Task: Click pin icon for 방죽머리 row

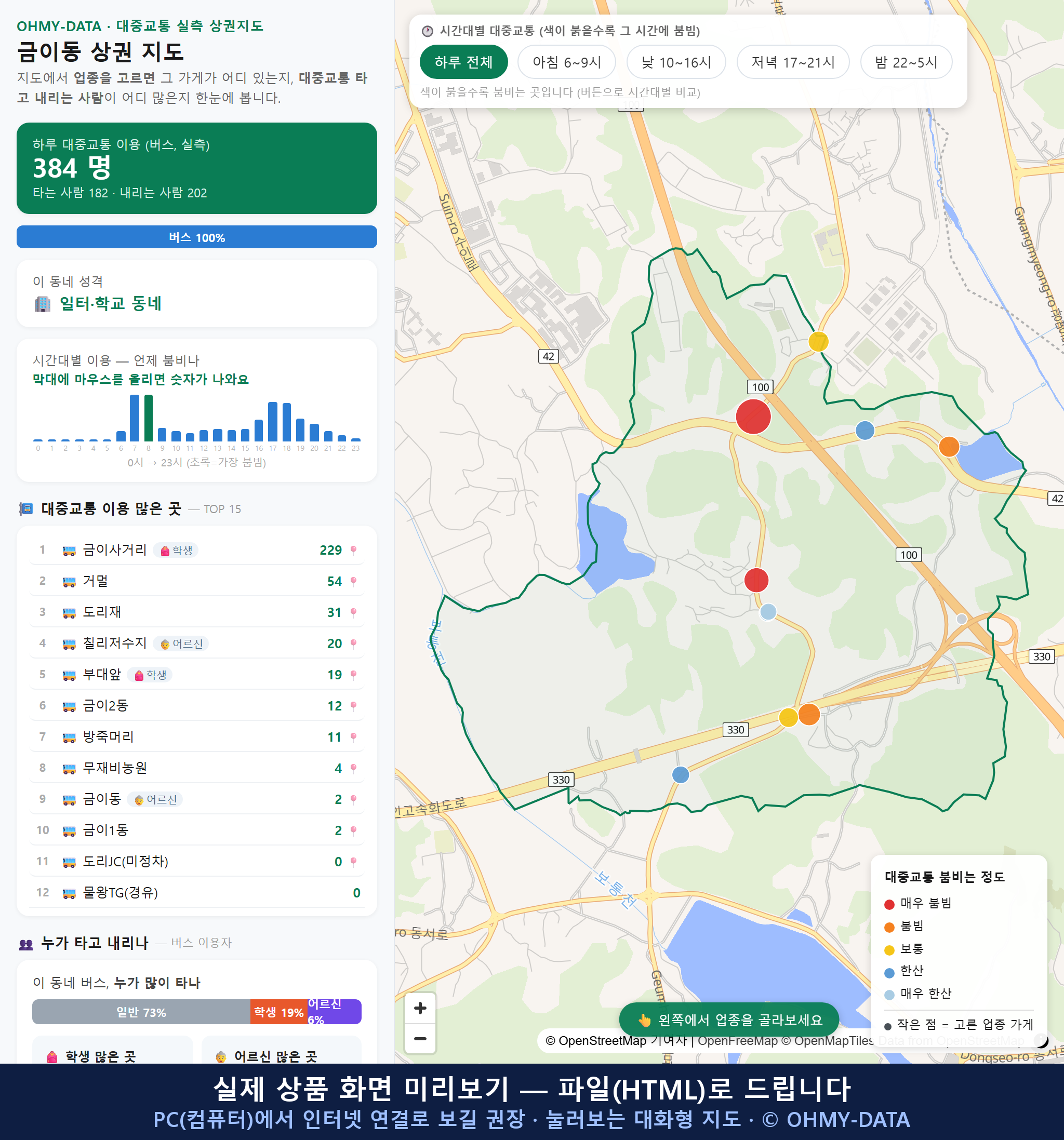Action: pyautogui.click(x=353, y=737)
